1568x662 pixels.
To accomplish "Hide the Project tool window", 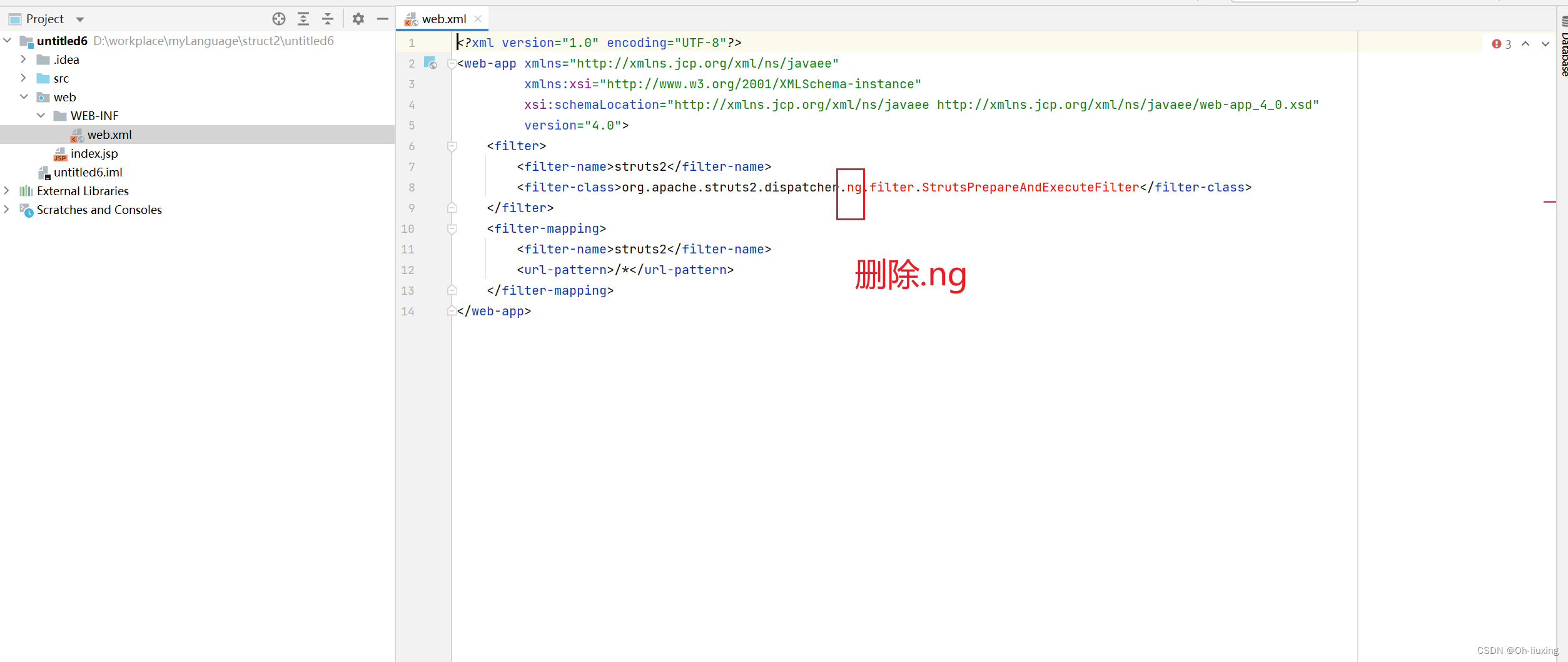I will (x=382, y=19).
